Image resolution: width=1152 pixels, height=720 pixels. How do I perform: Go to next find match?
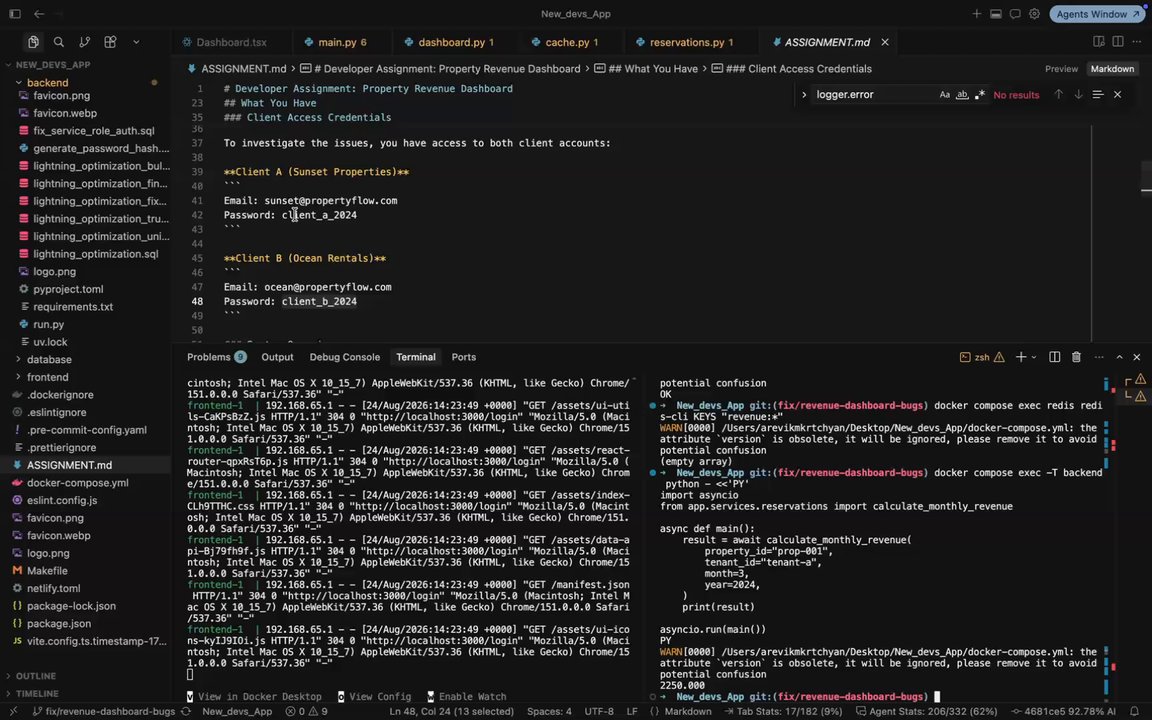click(x=1078, y=95)
